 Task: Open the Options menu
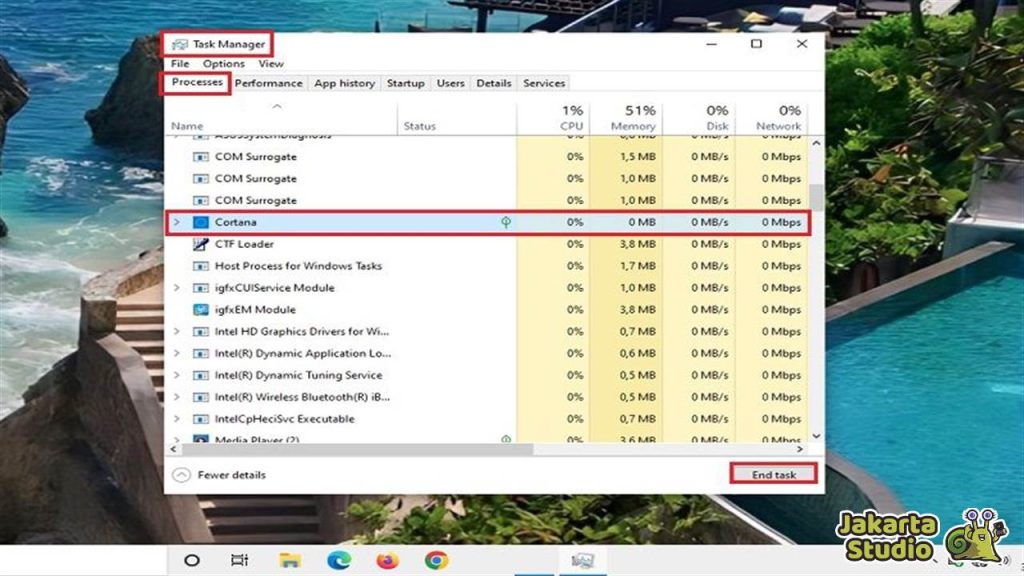click(x=223, y=64)
